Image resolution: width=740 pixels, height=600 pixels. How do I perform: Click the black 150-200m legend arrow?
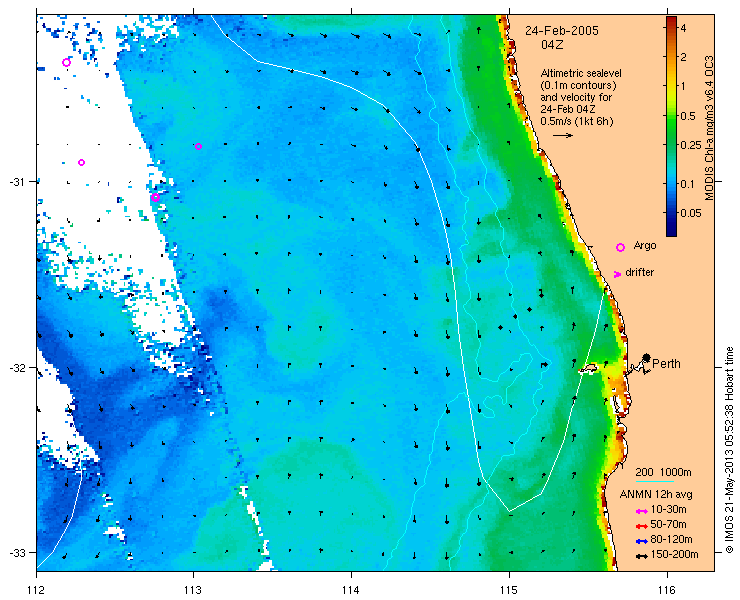pyautogui.click(x=641, y=556)
